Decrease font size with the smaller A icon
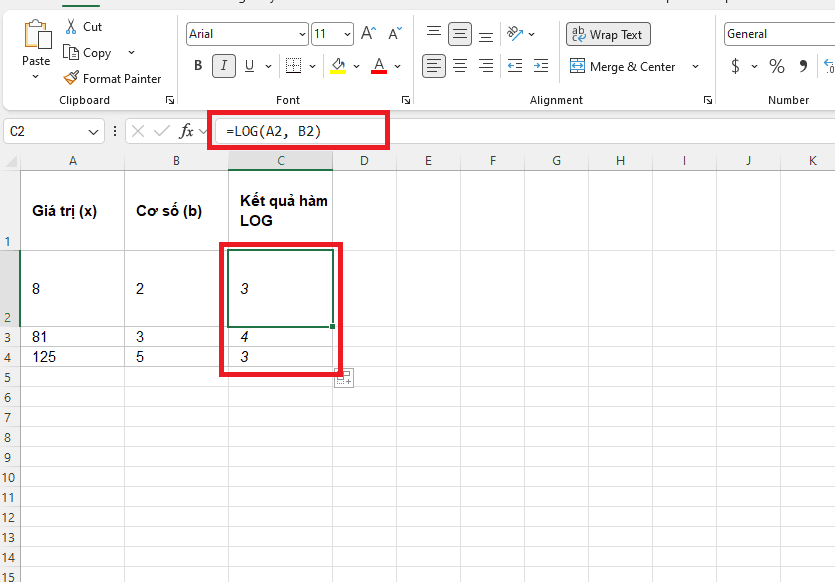835x582 pixels. point(395,34)
